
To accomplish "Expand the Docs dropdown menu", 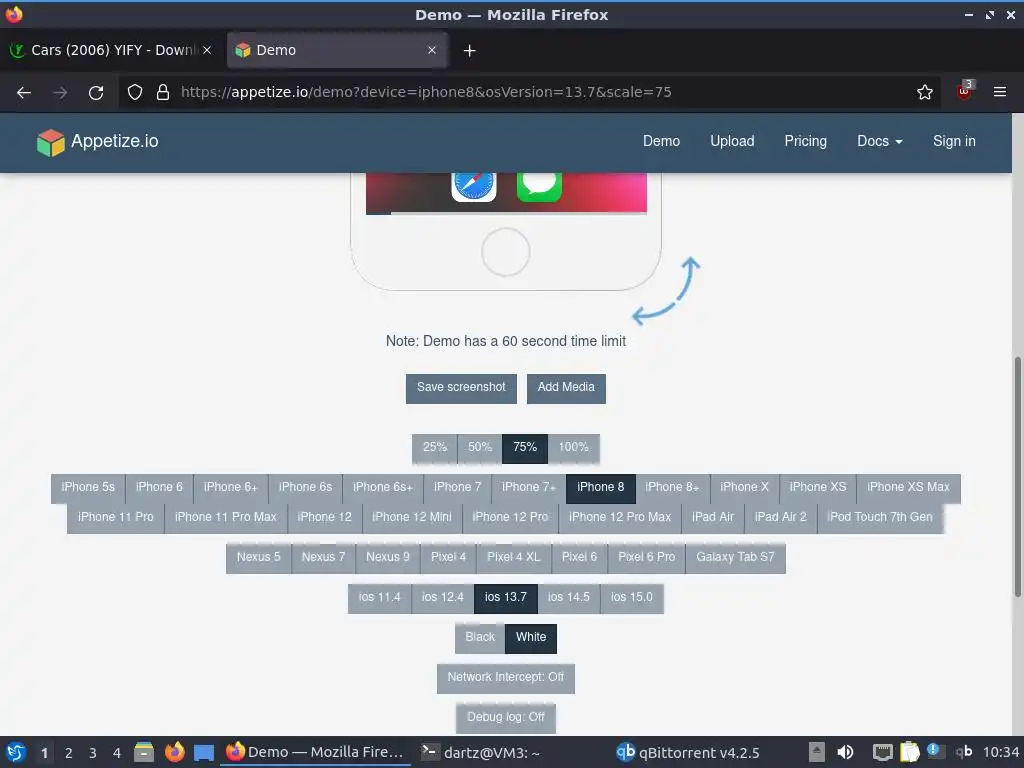I will [x=879, y=141].
